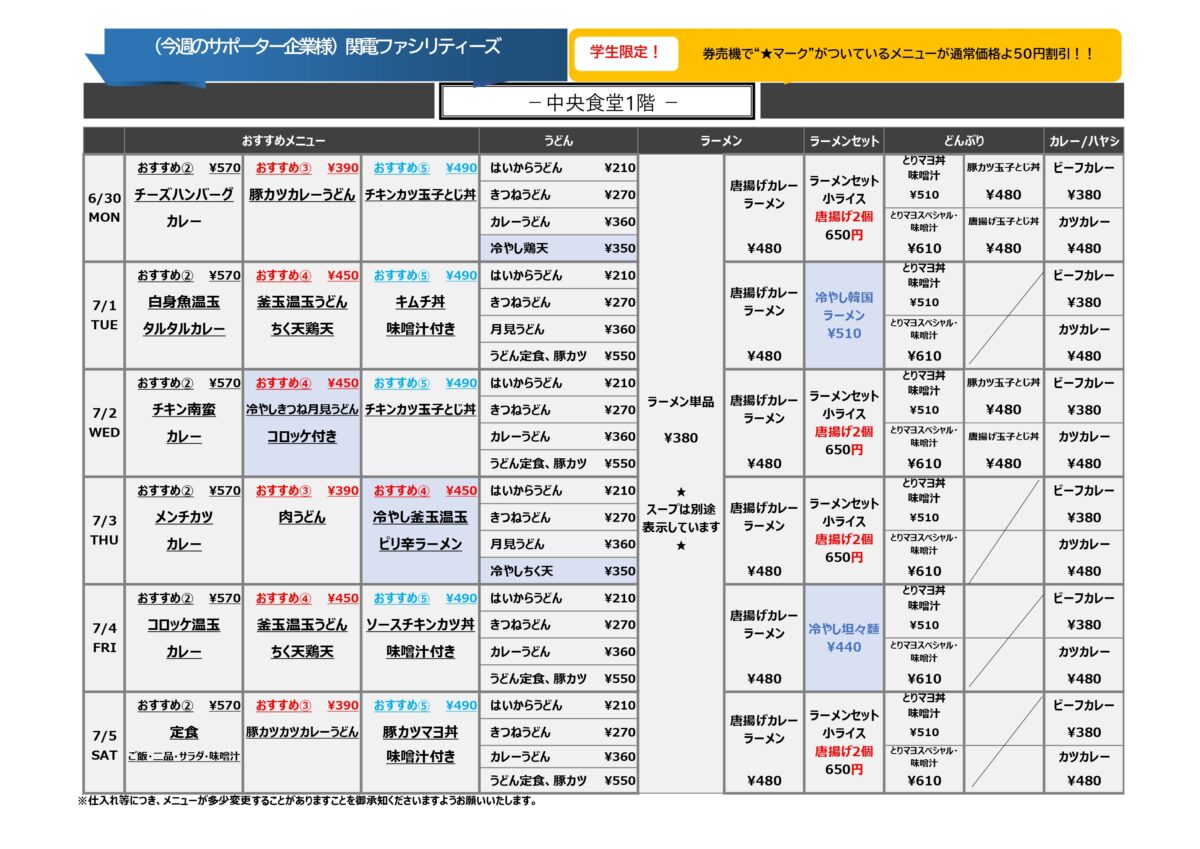Click うどん定食、豚カツ ¥550 in Tuesday's row
The width and height of the screenshot is (1200, 849).
tap(559, 356)
